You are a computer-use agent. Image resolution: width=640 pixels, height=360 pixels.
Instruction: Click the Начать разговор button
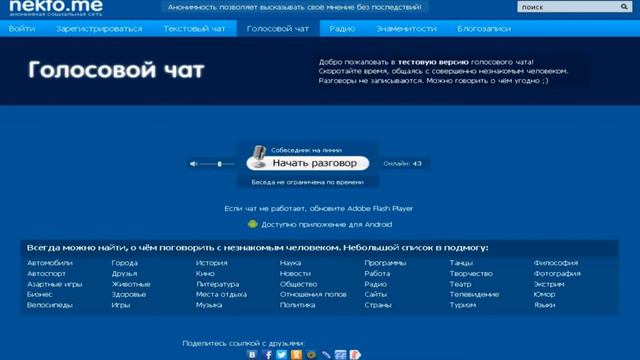tap(308, 163)
